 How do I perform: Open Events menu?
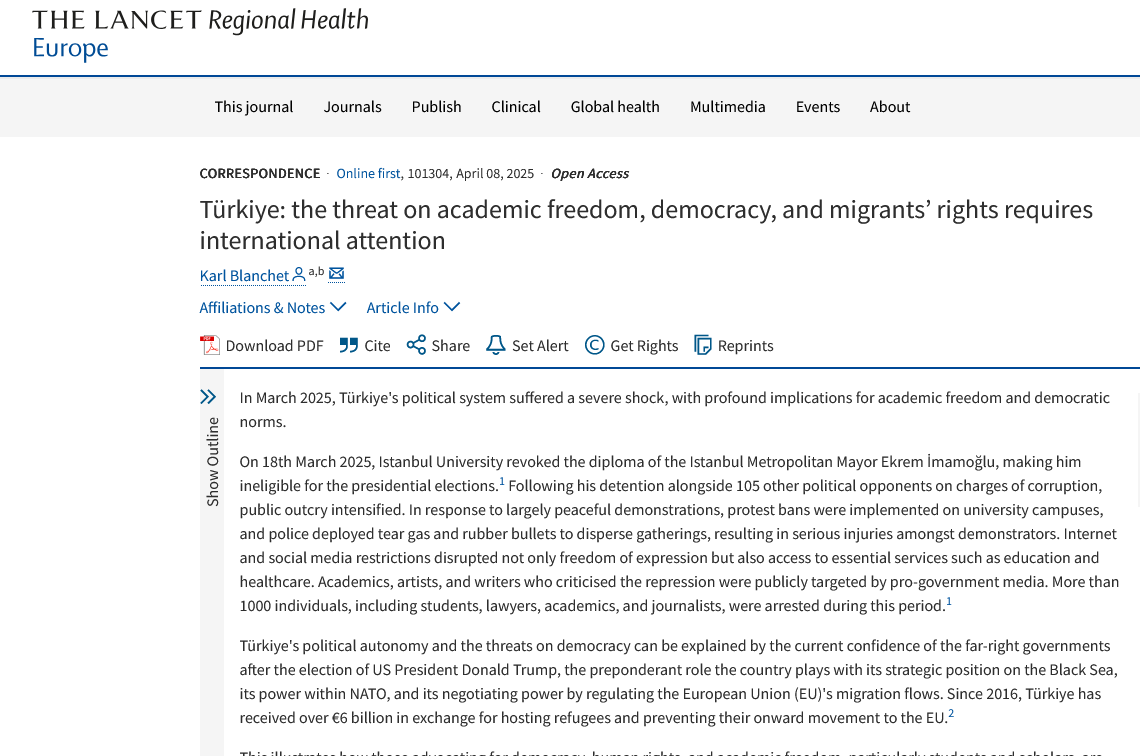(x=818, y=107)
